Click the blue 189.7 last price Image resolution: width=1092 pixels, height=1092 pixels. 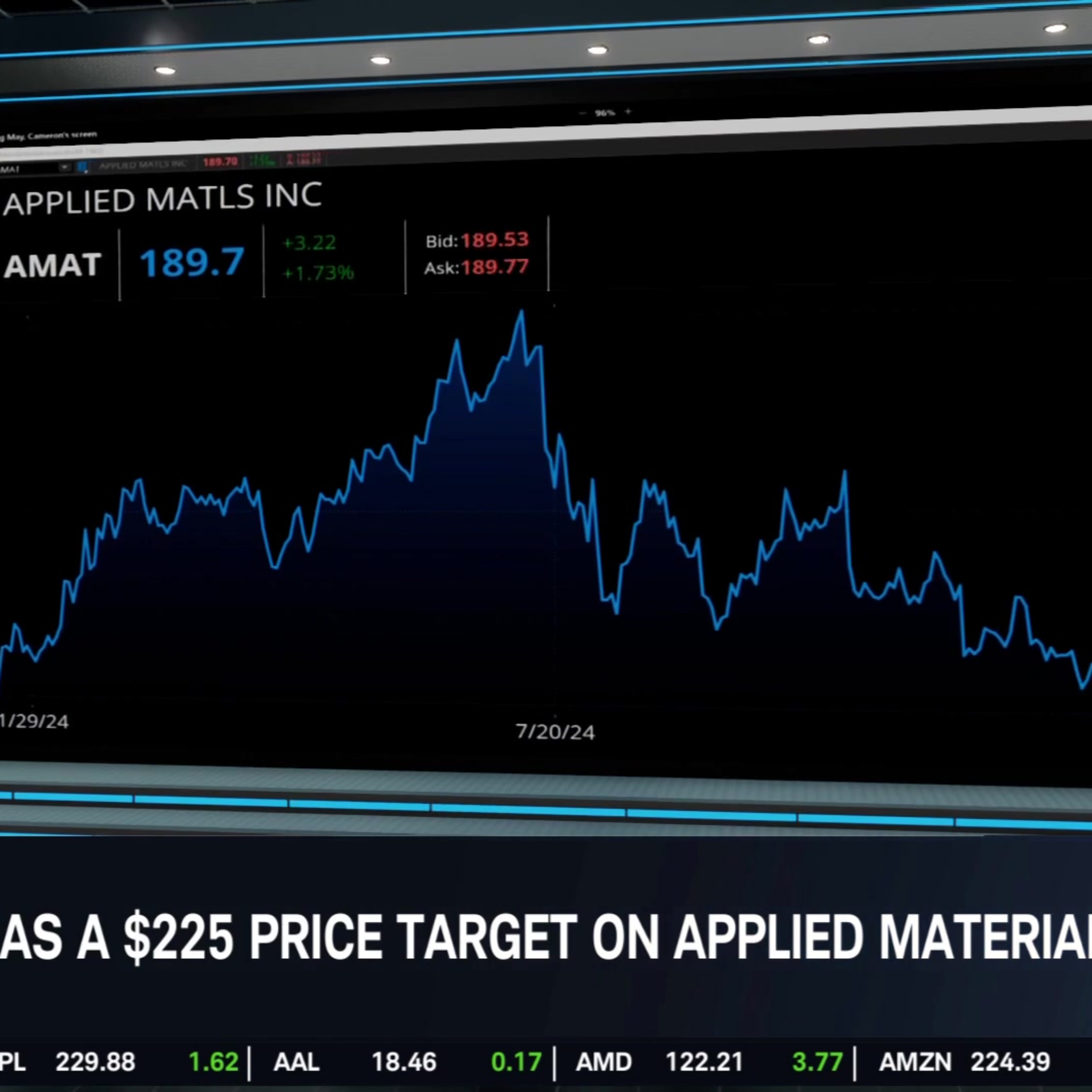click(192, 262)
